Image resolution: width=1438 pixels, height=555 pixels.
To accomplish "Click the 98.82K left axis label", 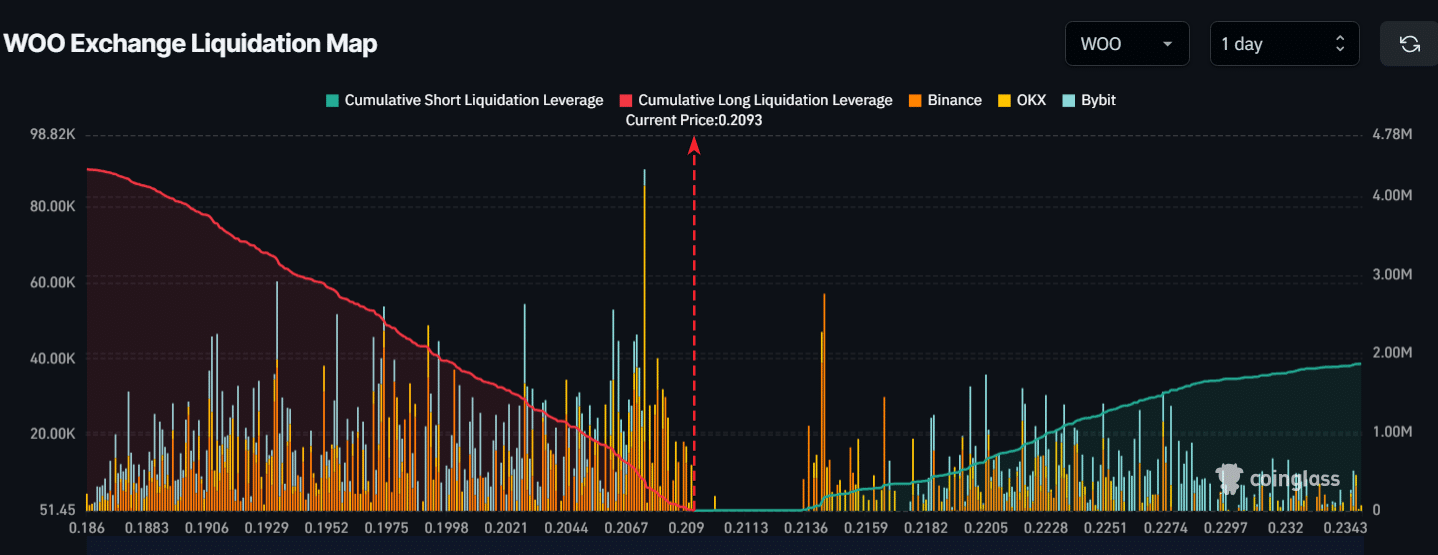I will click(x=54, y=134).
